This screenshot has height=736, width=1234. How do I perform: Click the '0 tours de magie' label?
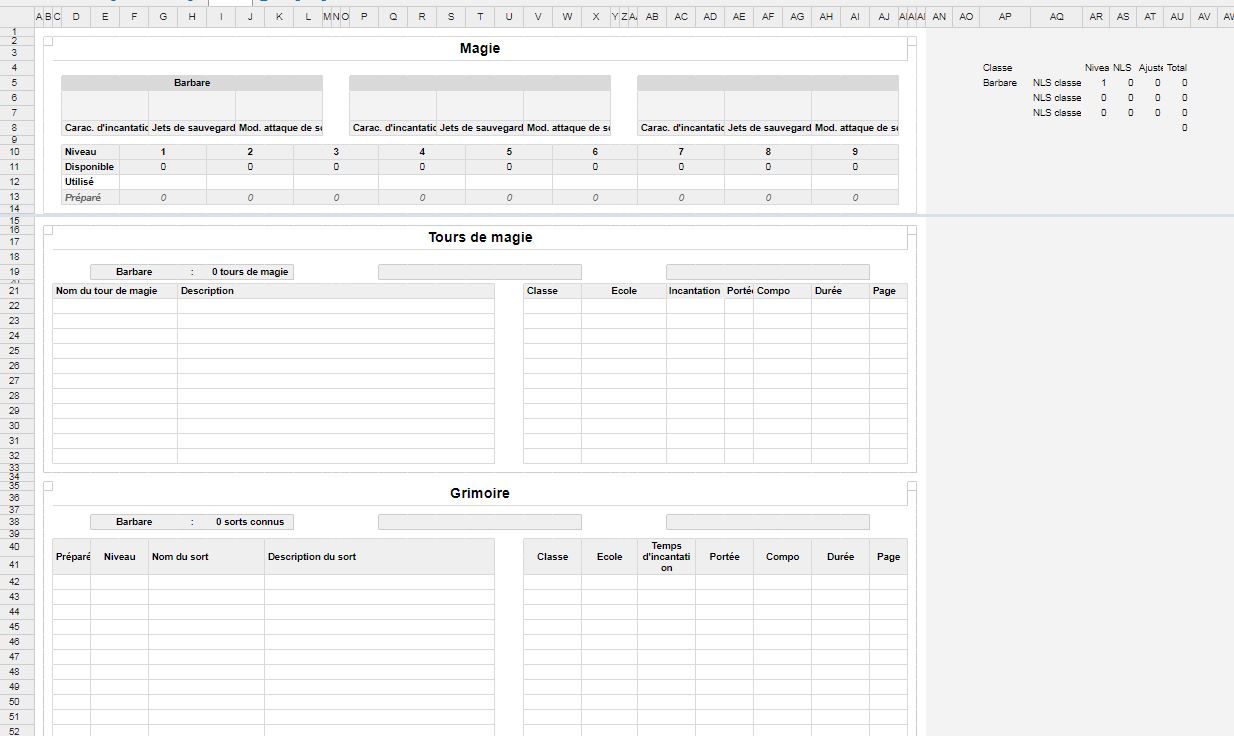pyautogui.click(x=250, y=272)
